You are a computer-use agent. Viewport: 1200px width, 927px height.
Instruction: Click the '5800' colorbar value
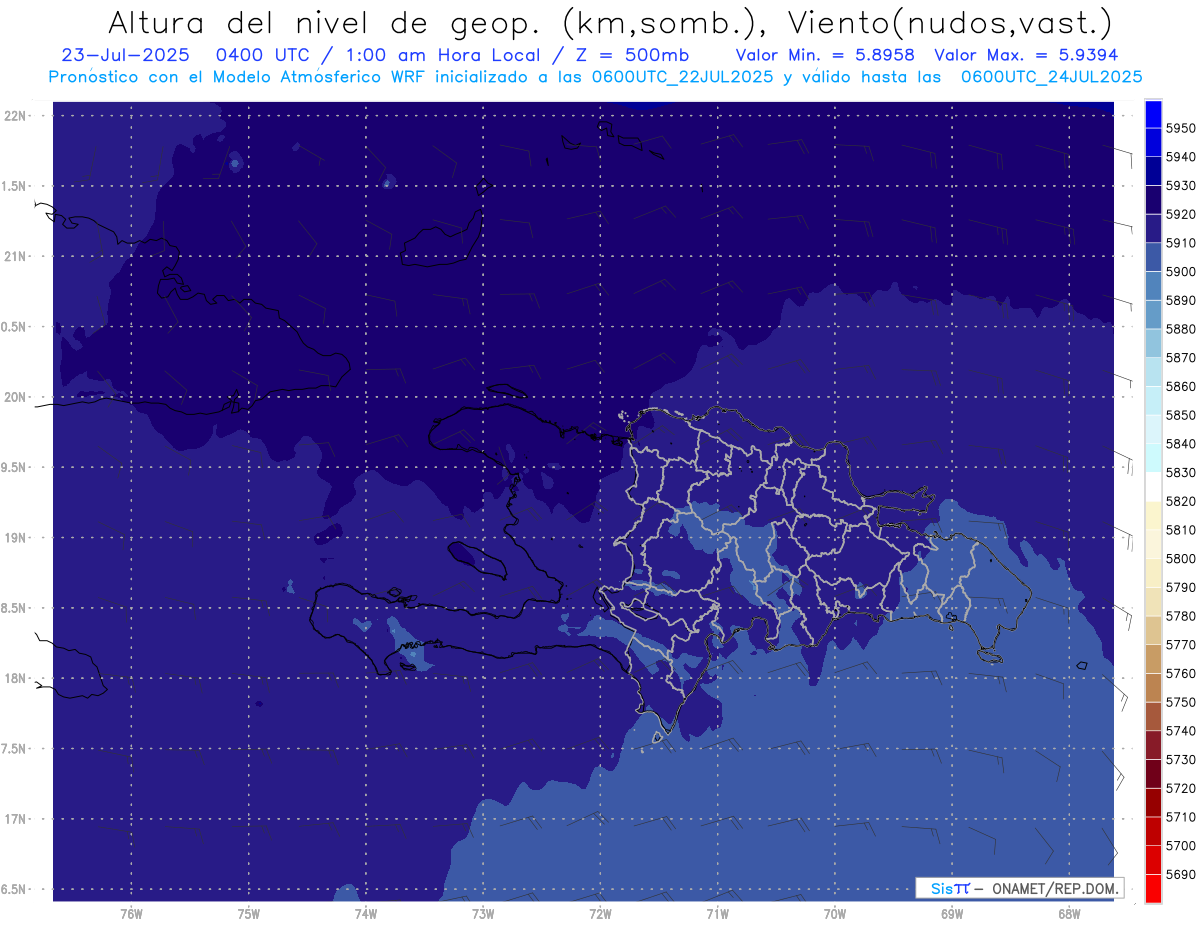click(x=1180, y=559)
